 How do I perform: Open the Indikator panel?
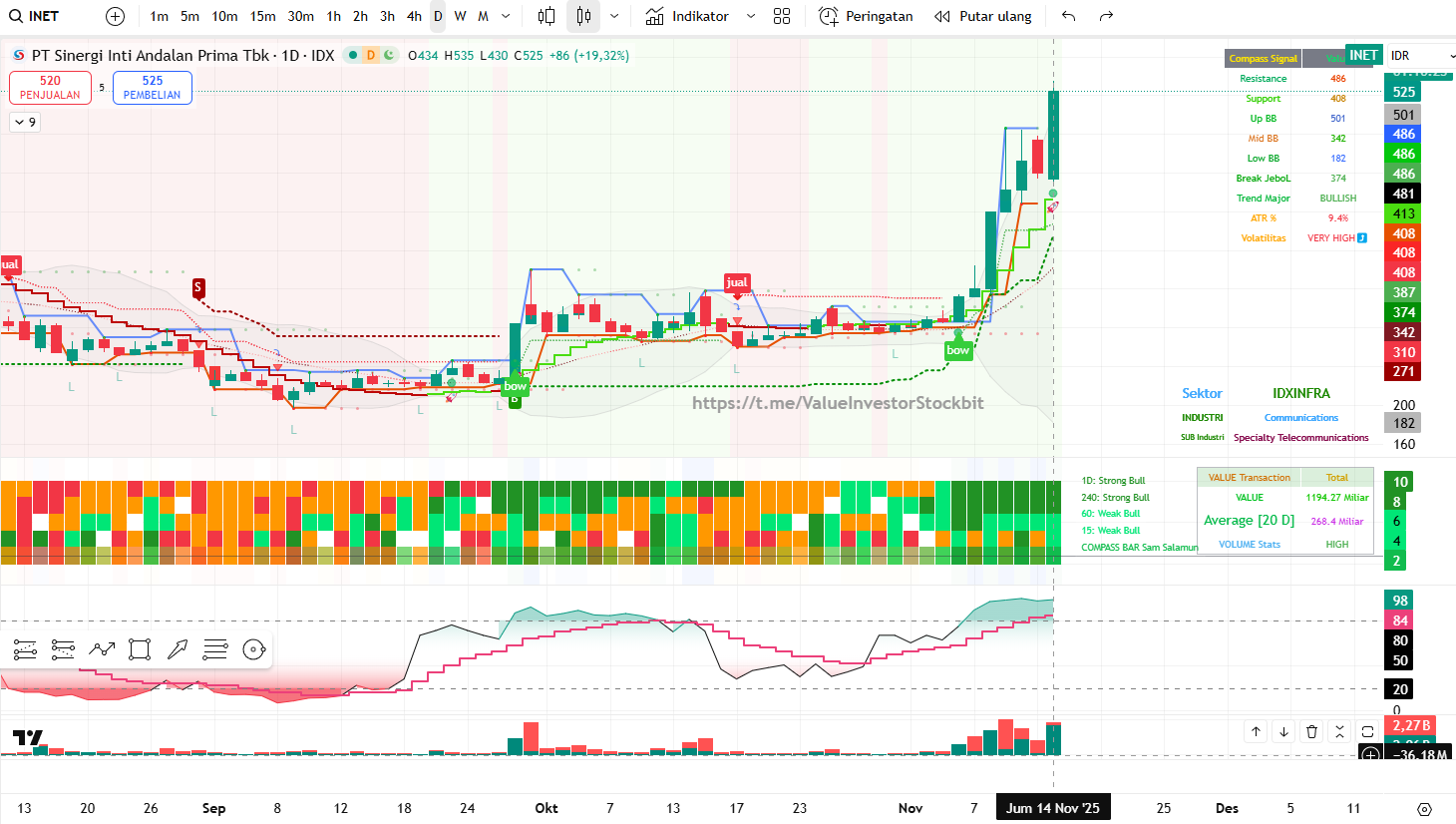(687, 16)
